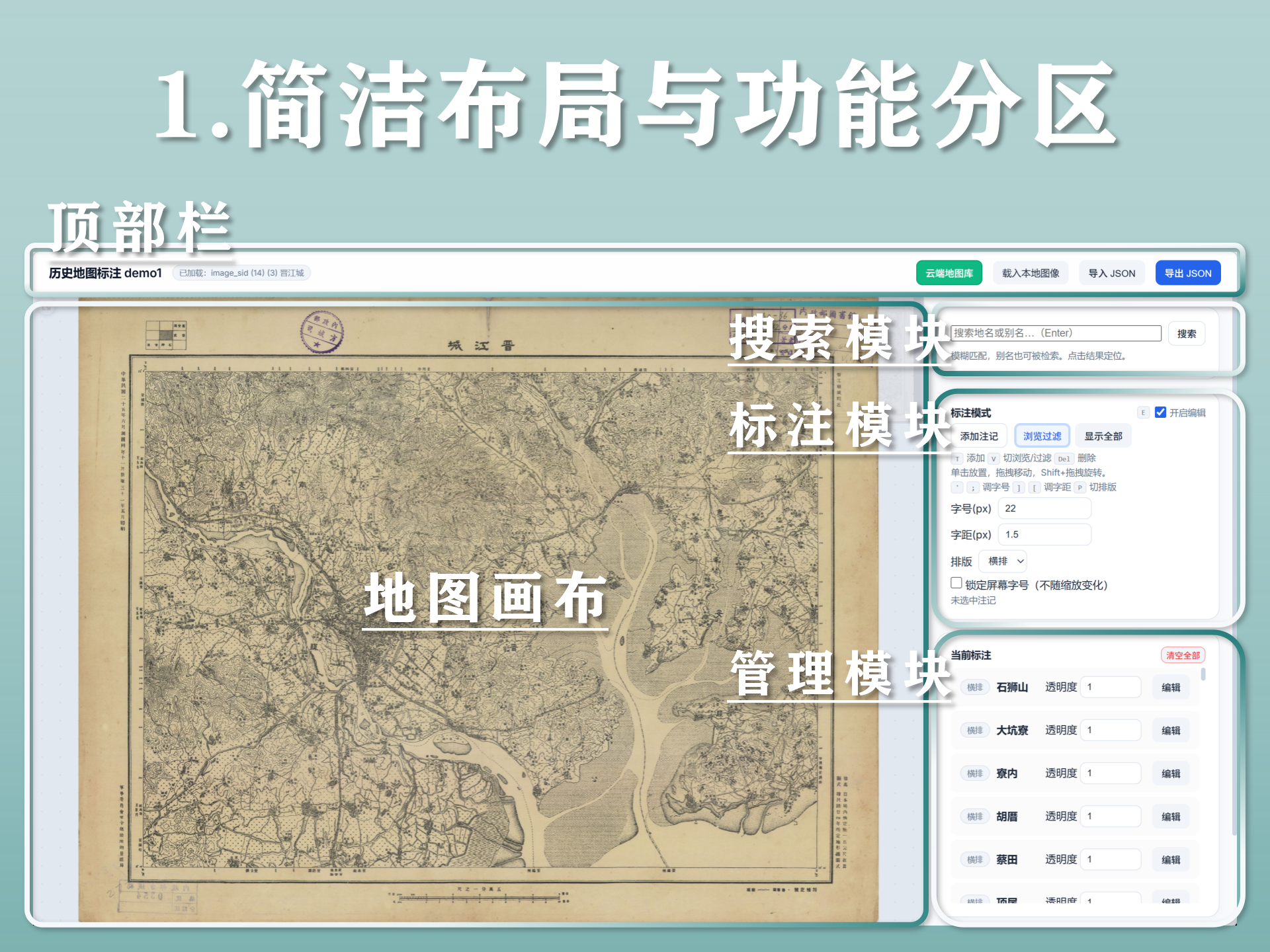Click the 透明度 field in 石狮山 row
Image resolution: width=1270 pixels, height=952 pixels.
(x=1111, y=687)
